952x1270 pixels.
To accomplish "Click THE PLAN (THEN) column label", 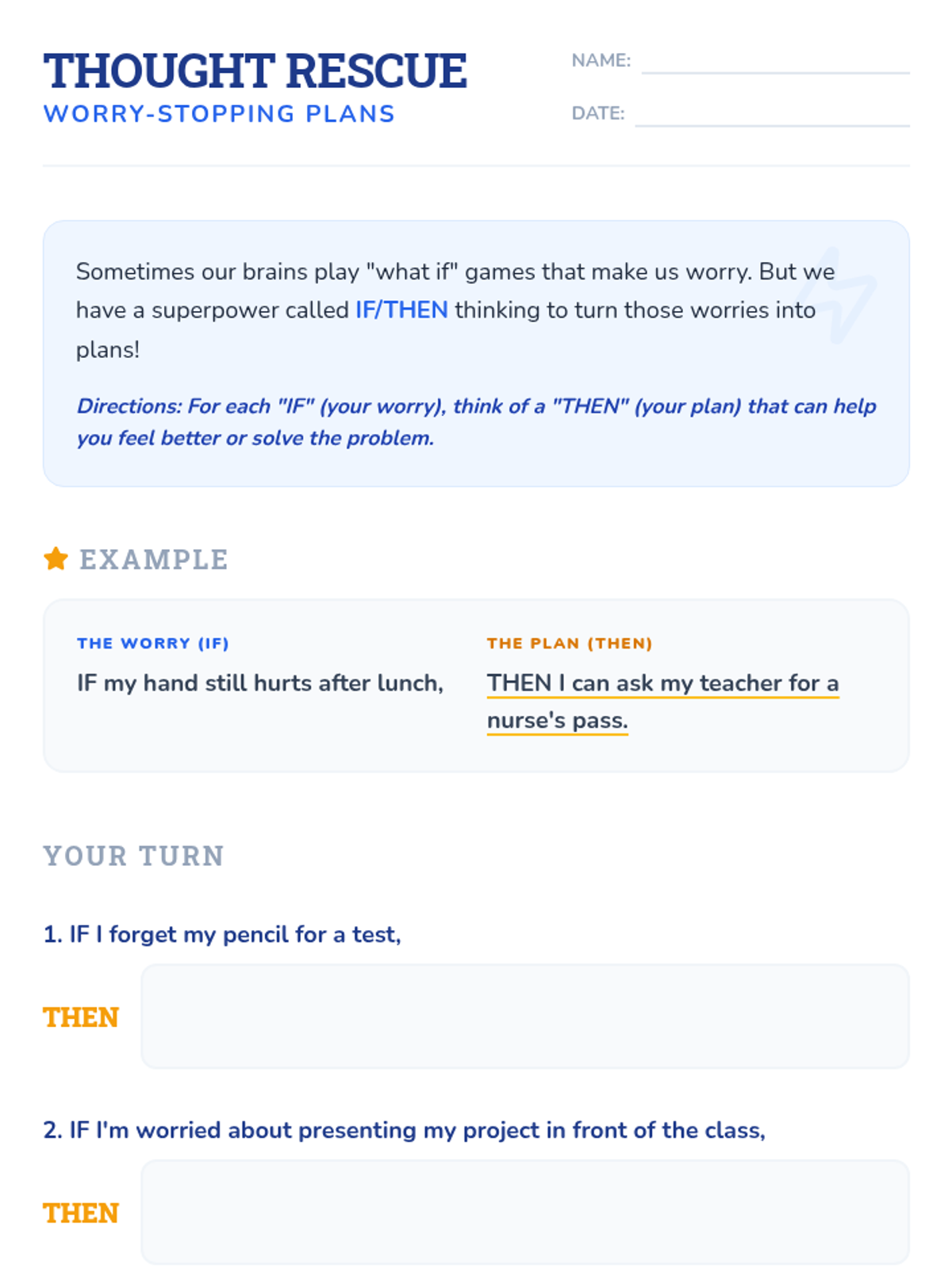I will click(x=570, y=643).
